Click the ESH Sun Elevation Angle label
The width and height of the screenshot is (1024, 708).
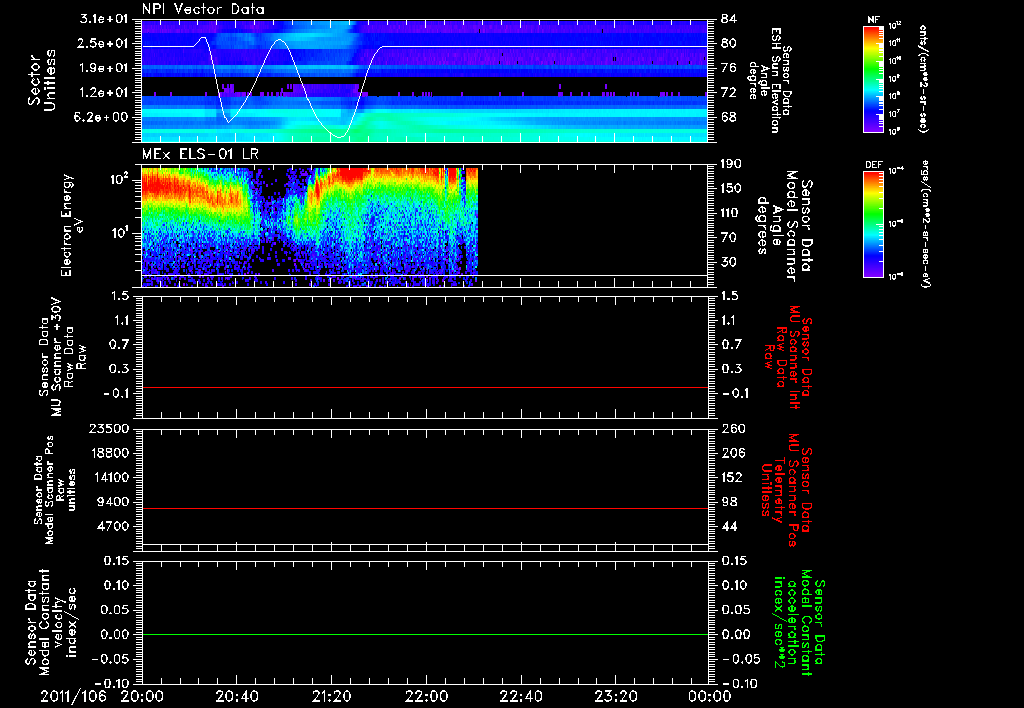[x=771, y=80]
